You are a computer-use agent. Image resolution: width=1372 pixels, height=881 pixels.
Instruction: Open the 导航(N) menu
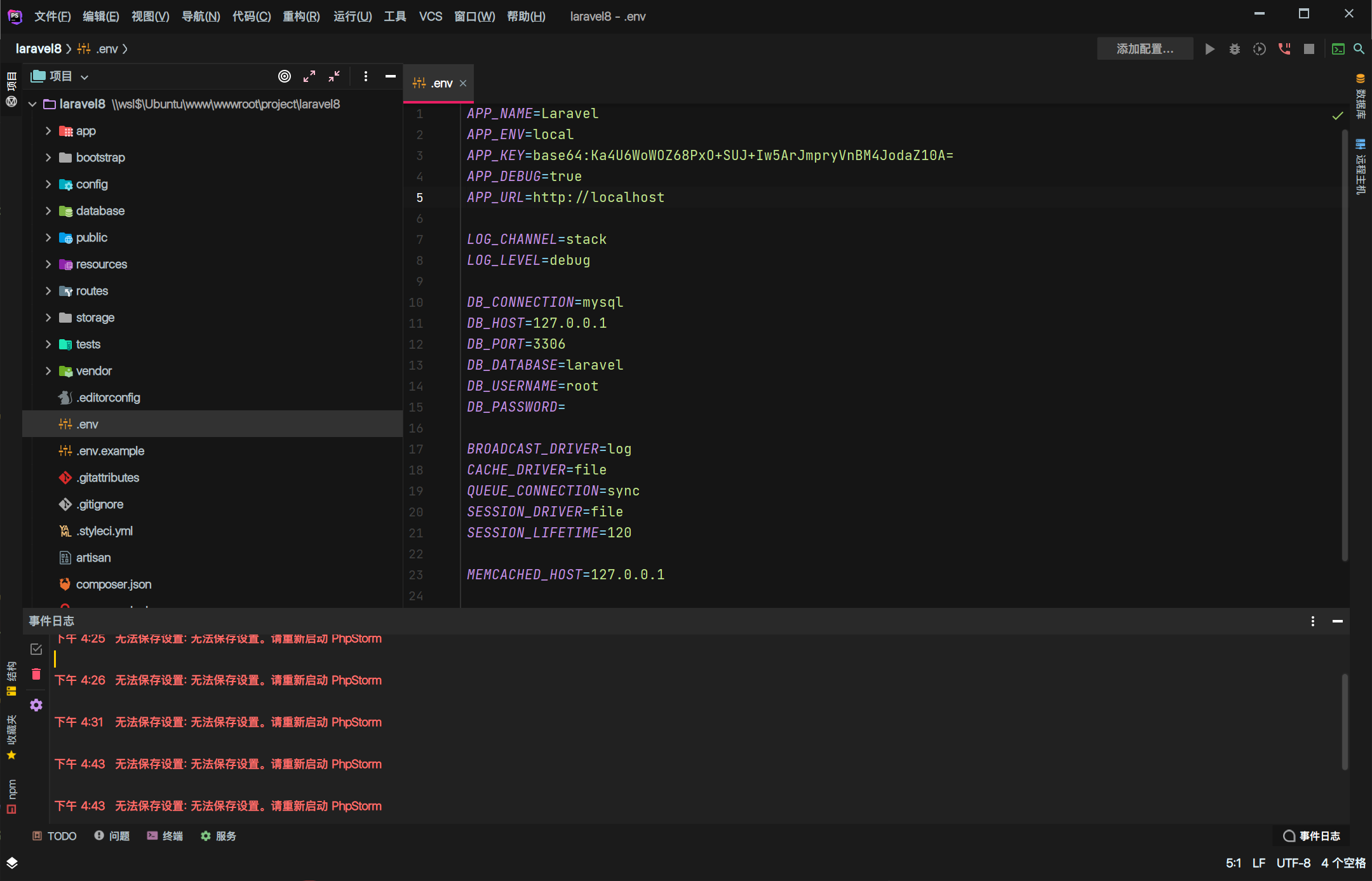201,17
